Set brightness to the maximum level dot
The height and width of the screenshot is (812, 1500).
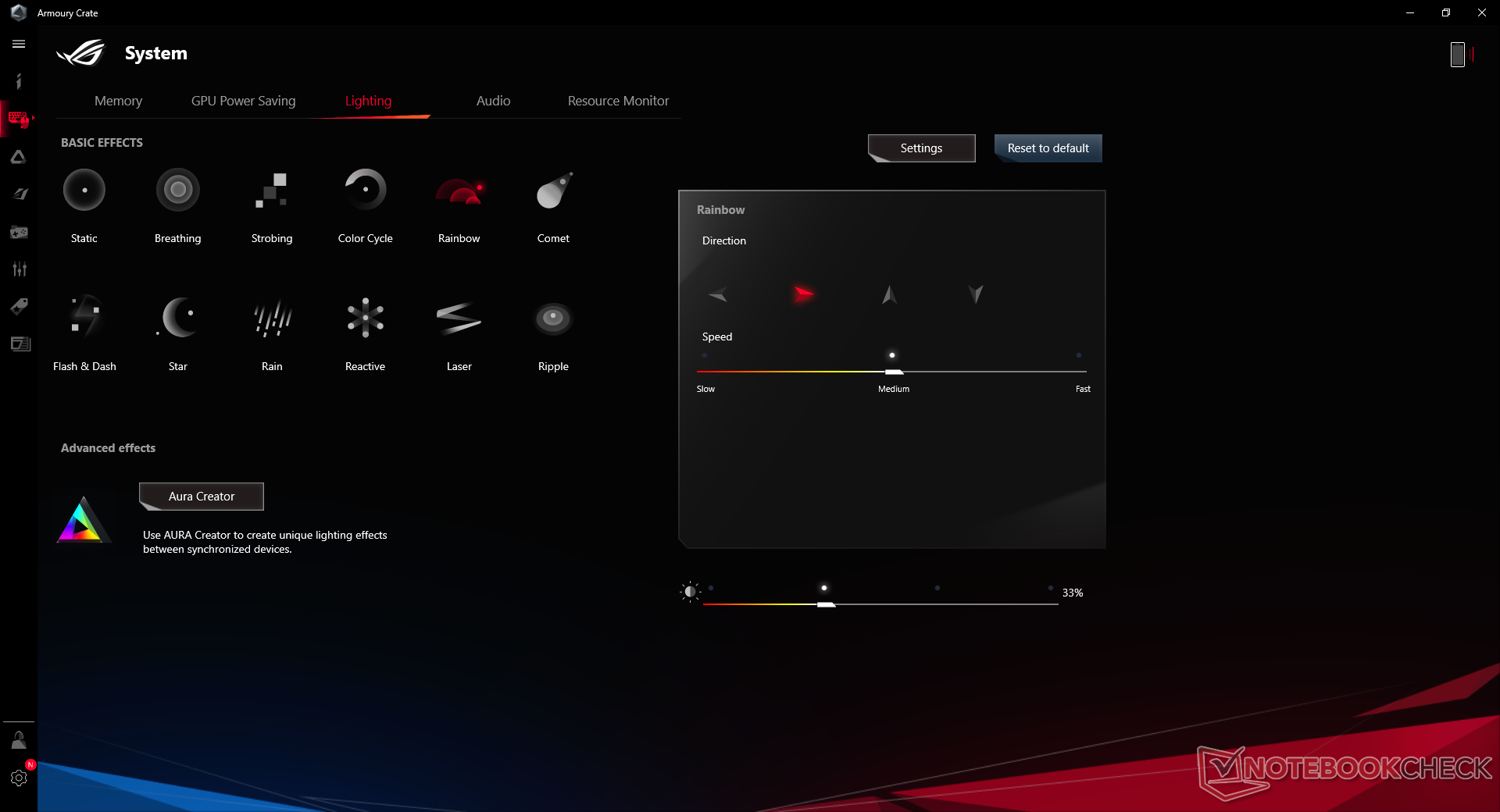[1051, 588]
